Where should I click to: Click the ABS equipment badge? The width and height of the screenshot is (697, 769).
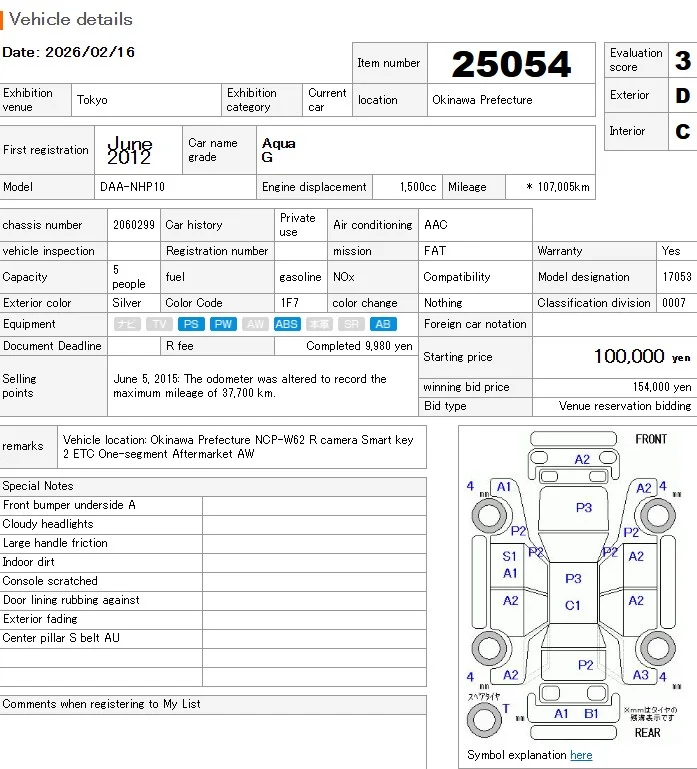[287, 324]
